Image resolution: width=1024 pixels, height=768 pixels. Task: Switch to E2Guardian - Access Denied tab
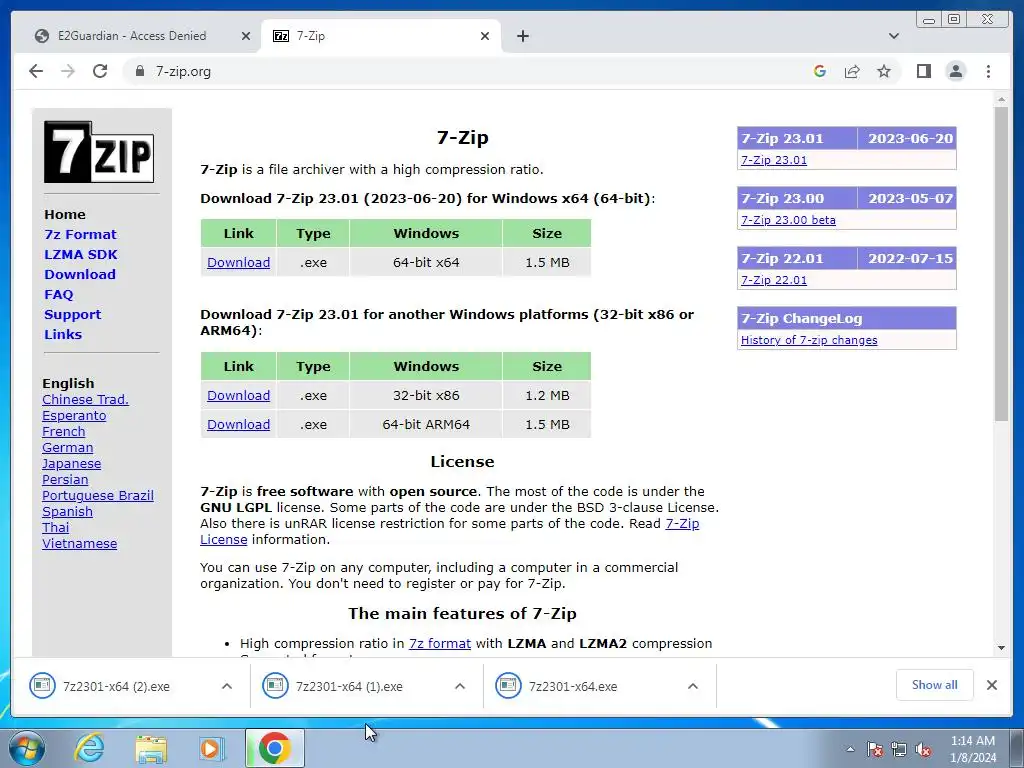click(132, 36)
